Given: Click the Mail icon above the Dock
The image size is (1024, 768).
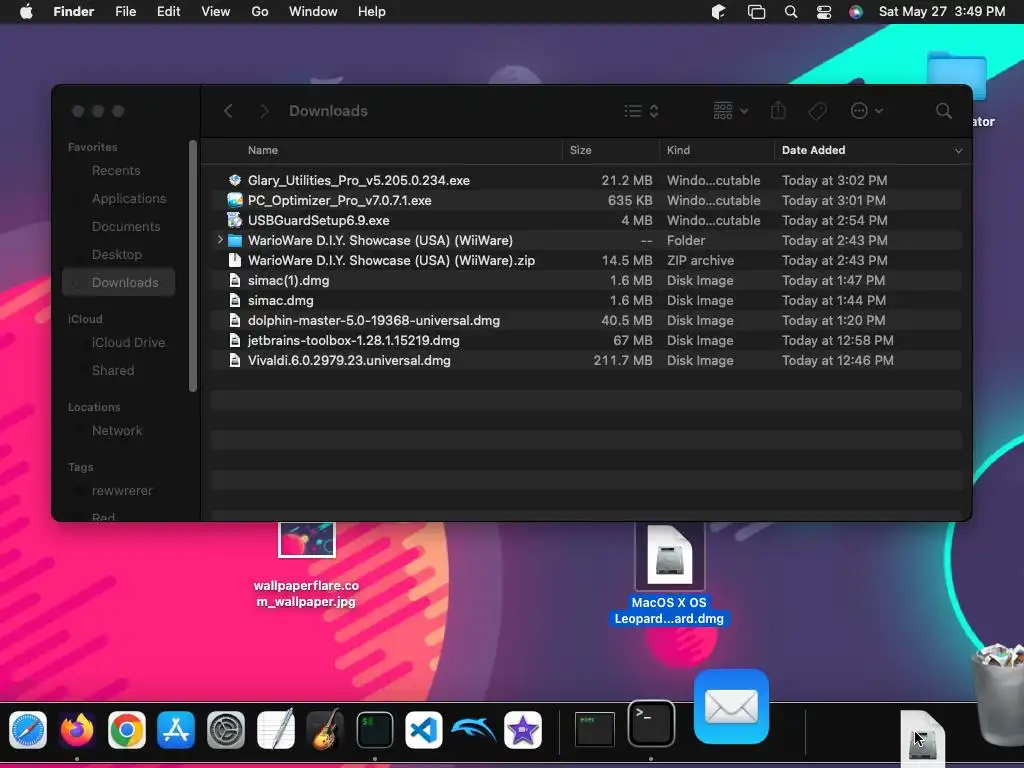Looking at the screenshot, I should (731, 707).
